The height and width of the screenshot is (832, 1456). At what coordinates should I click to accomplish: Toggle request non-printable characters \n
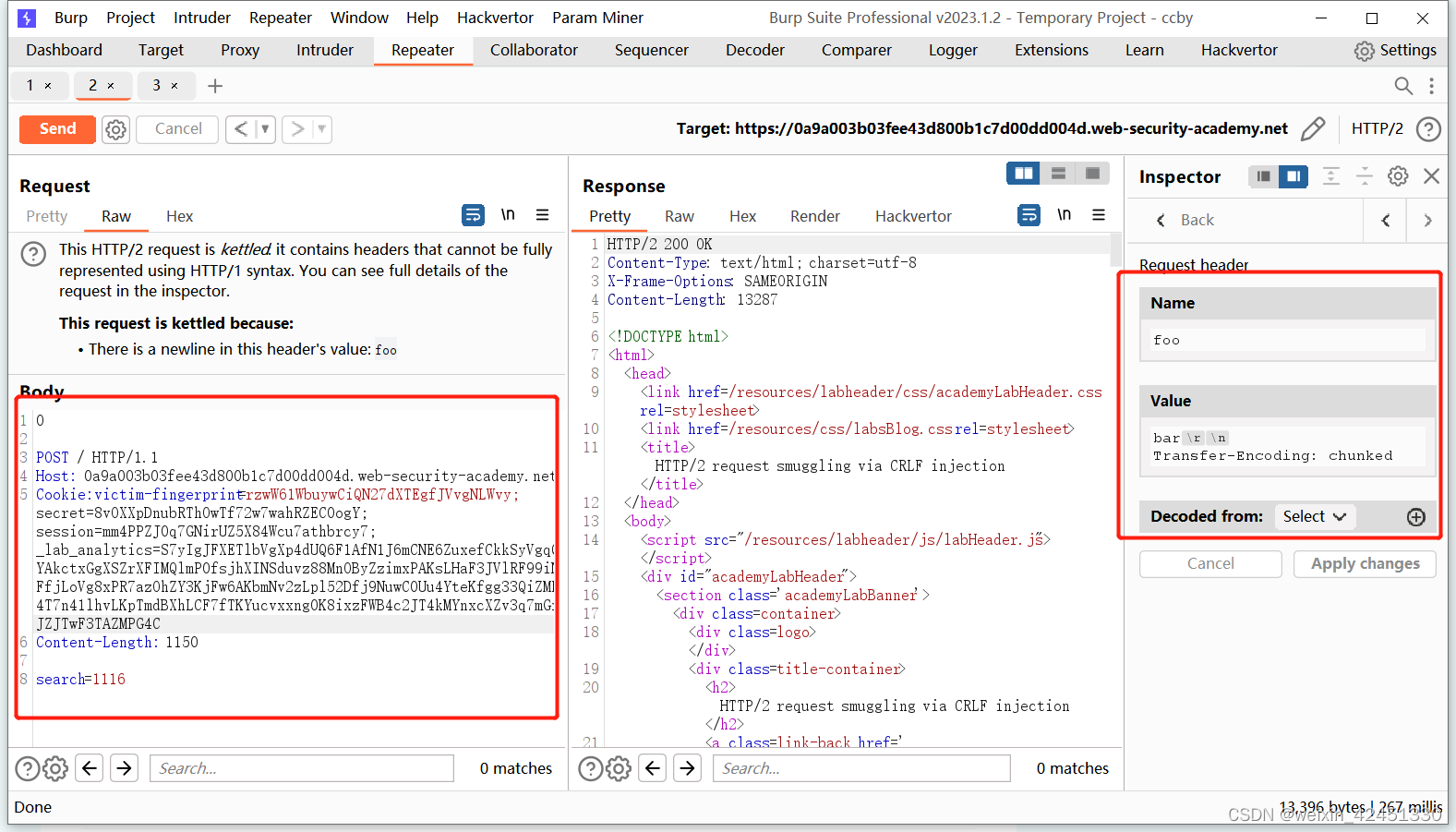click(508, 215)
